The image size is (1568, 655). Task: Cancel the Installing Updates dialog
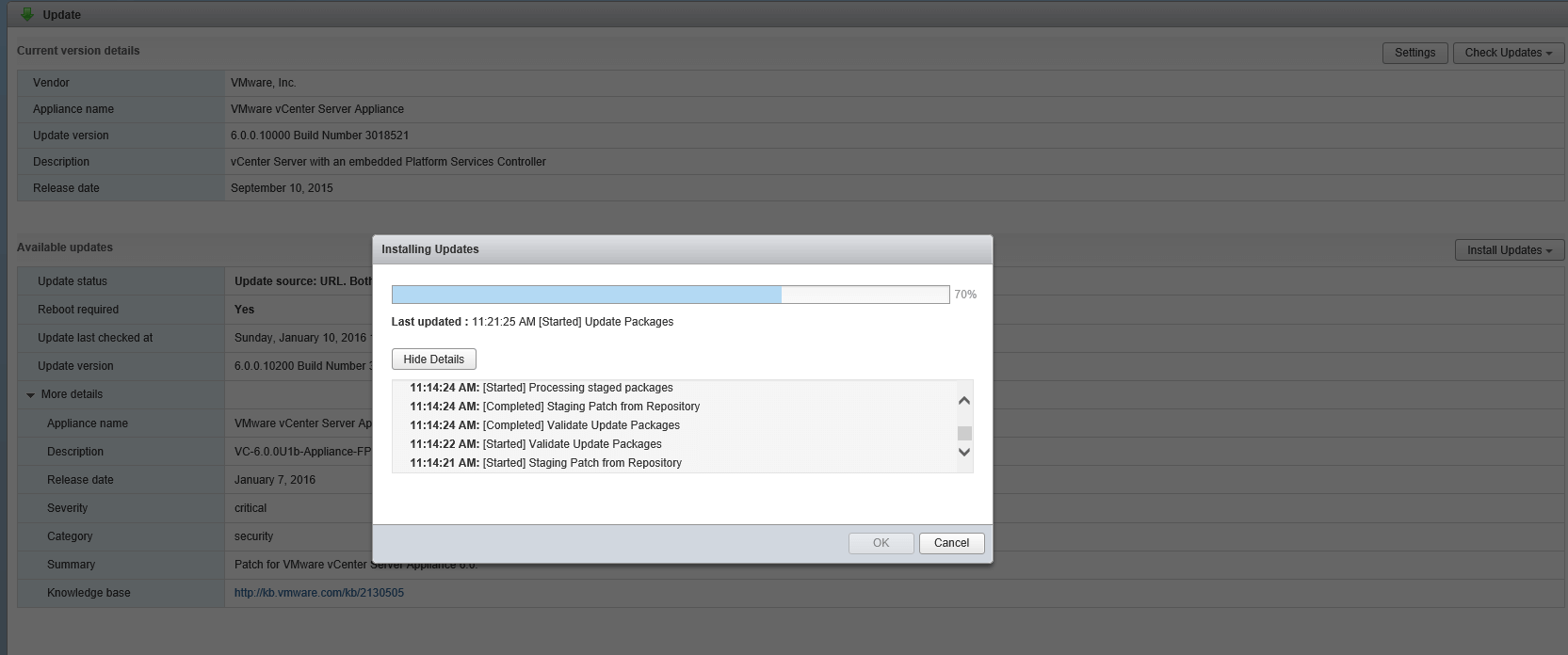pyautogui.click(x=951, y=543)
